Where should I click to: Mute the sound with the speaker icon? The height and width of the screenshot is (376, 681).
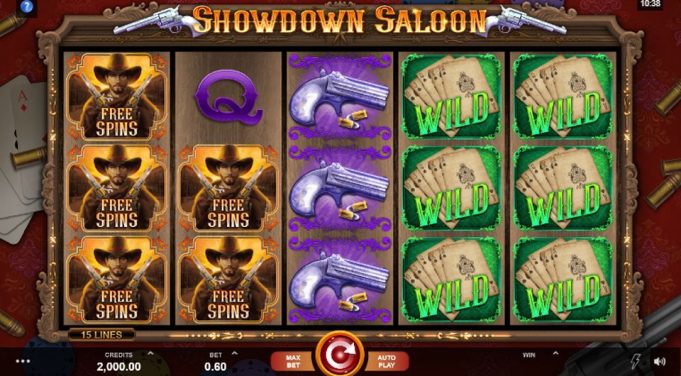[660, 361]
